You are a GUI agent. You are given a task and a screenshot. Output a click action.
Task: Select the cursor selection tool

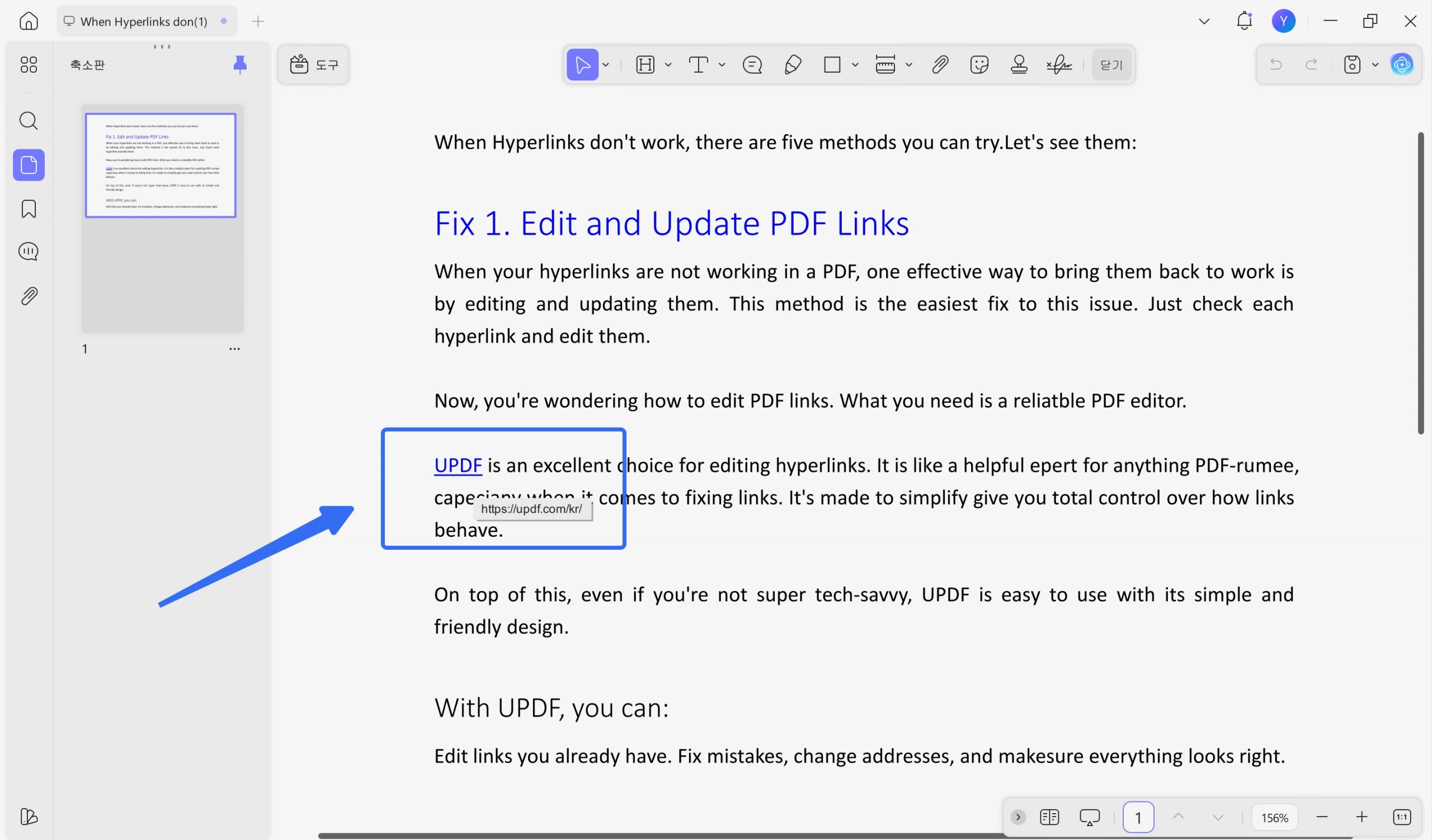582,65
